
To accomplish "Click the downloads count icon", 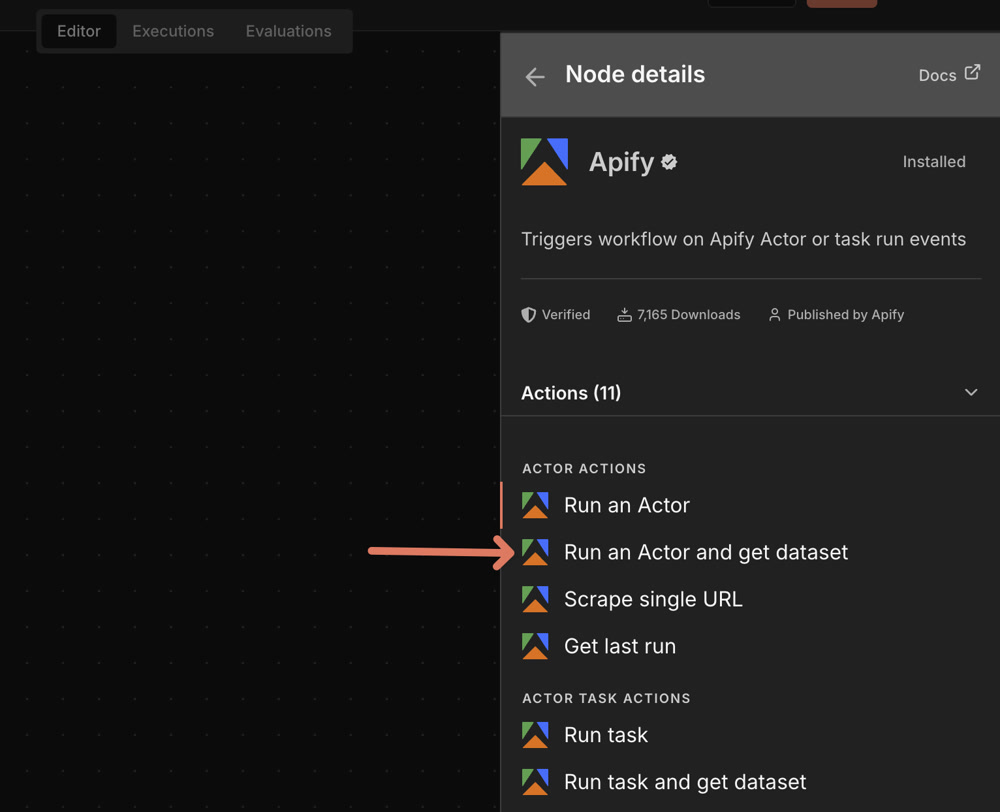I will pyautogui.click(x=624, y=315).
